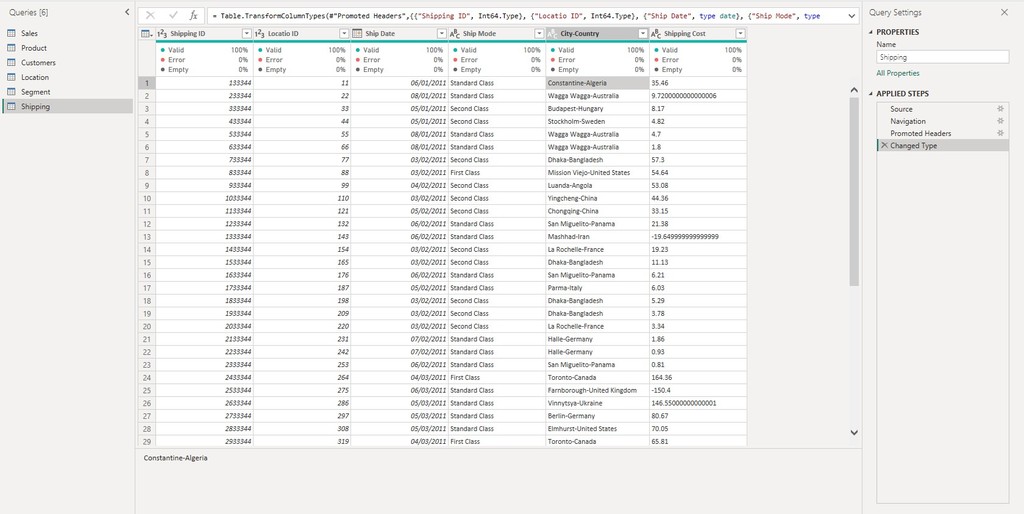
Task: Open Locatio ID column filter dropdown
Action: click(x=344, y=34)
